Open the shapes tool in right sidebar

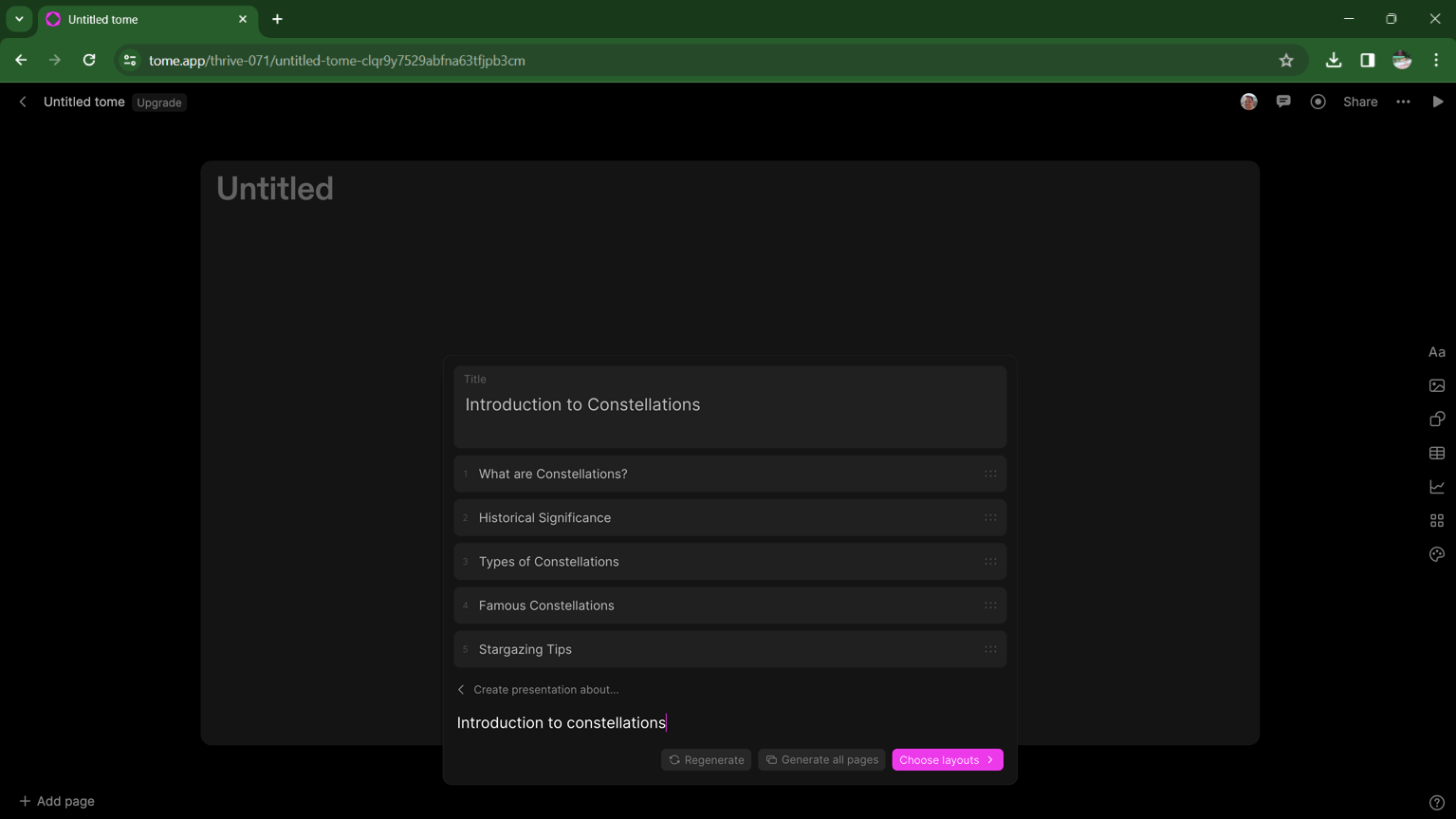tap(1436, 419)
